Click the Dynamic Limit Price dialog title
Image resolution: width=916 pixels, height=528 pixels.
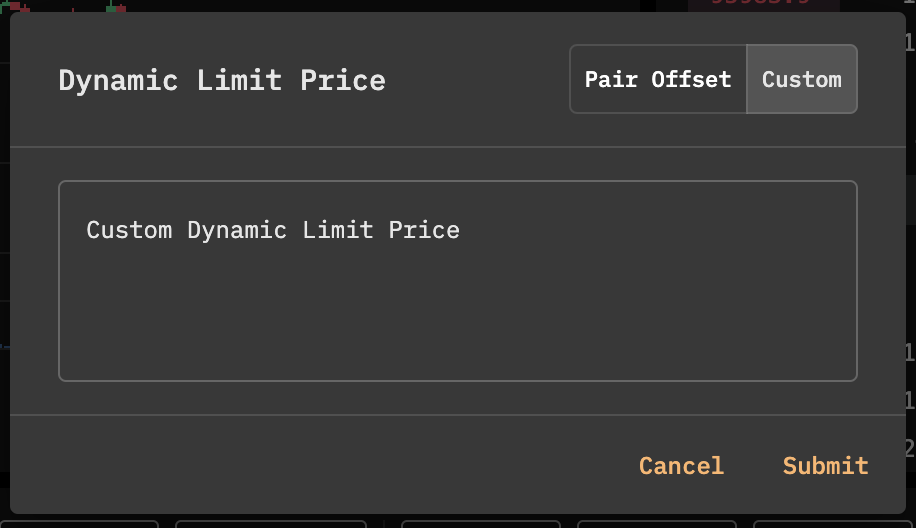[x=222, y=80]
